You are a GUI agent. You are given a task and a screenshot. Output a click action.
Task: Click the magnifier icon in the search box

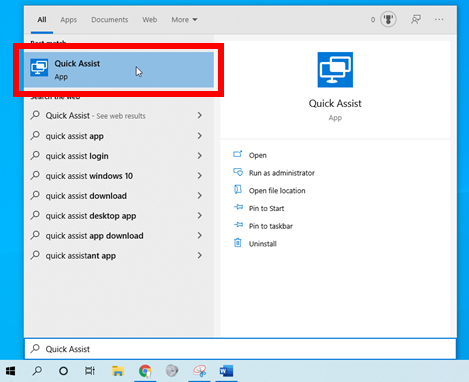(35, 349)
